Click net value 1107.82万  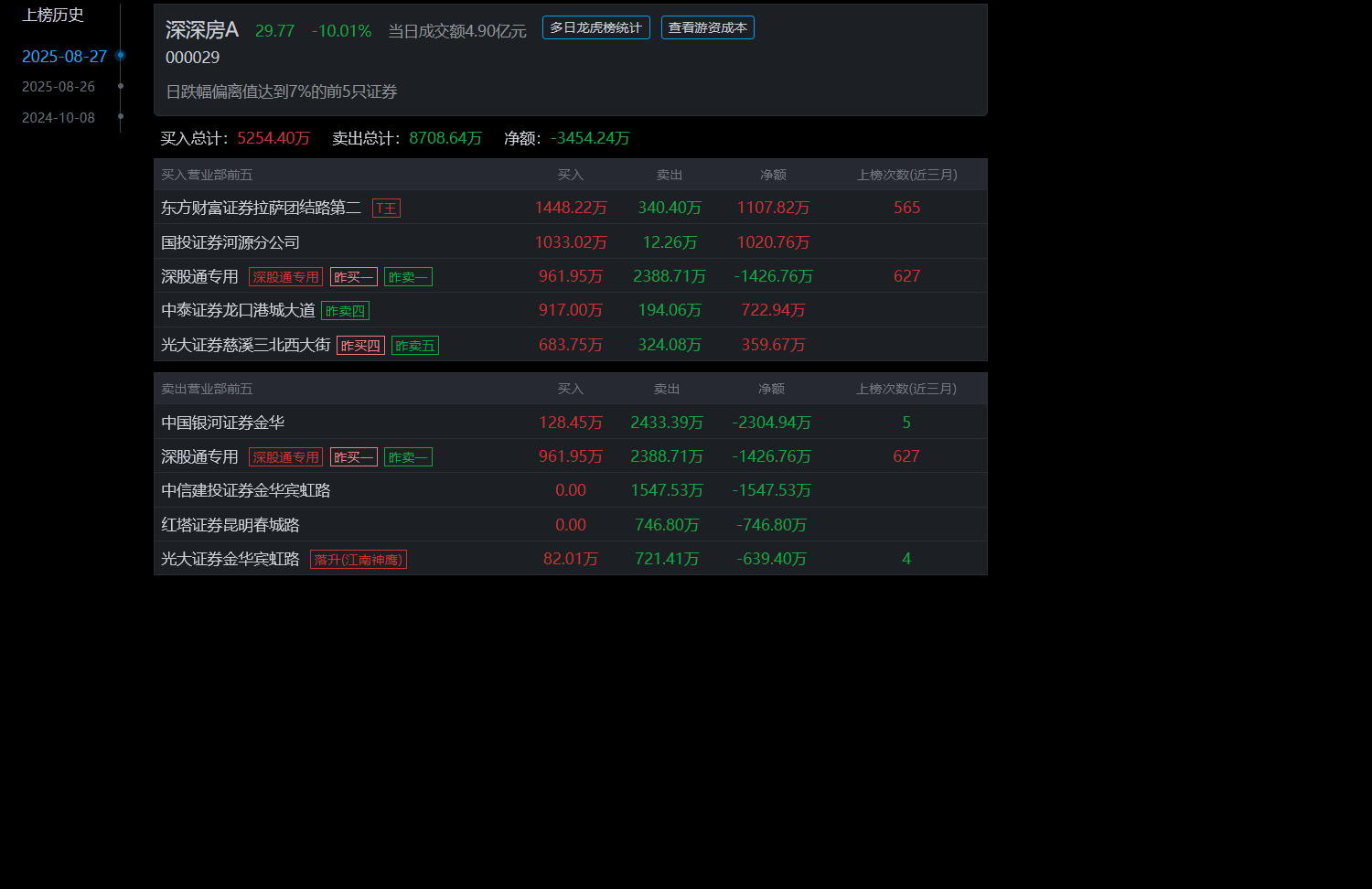[773, 208]
